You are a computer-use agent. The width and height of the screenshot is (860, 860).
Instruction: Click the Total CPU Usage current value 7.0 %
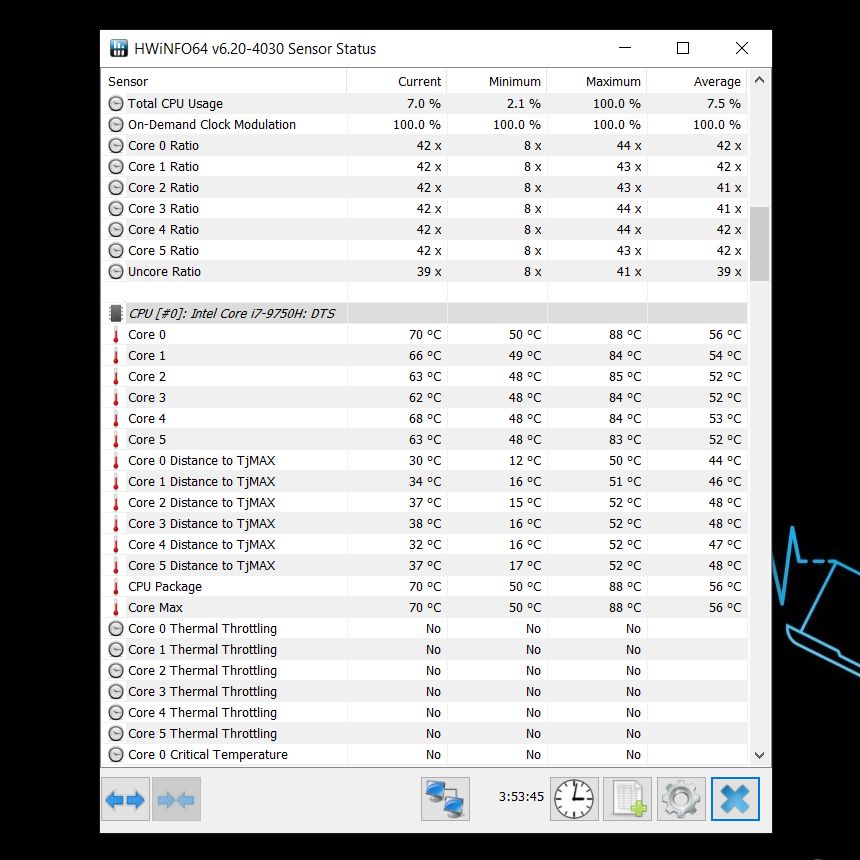point(424,104)
